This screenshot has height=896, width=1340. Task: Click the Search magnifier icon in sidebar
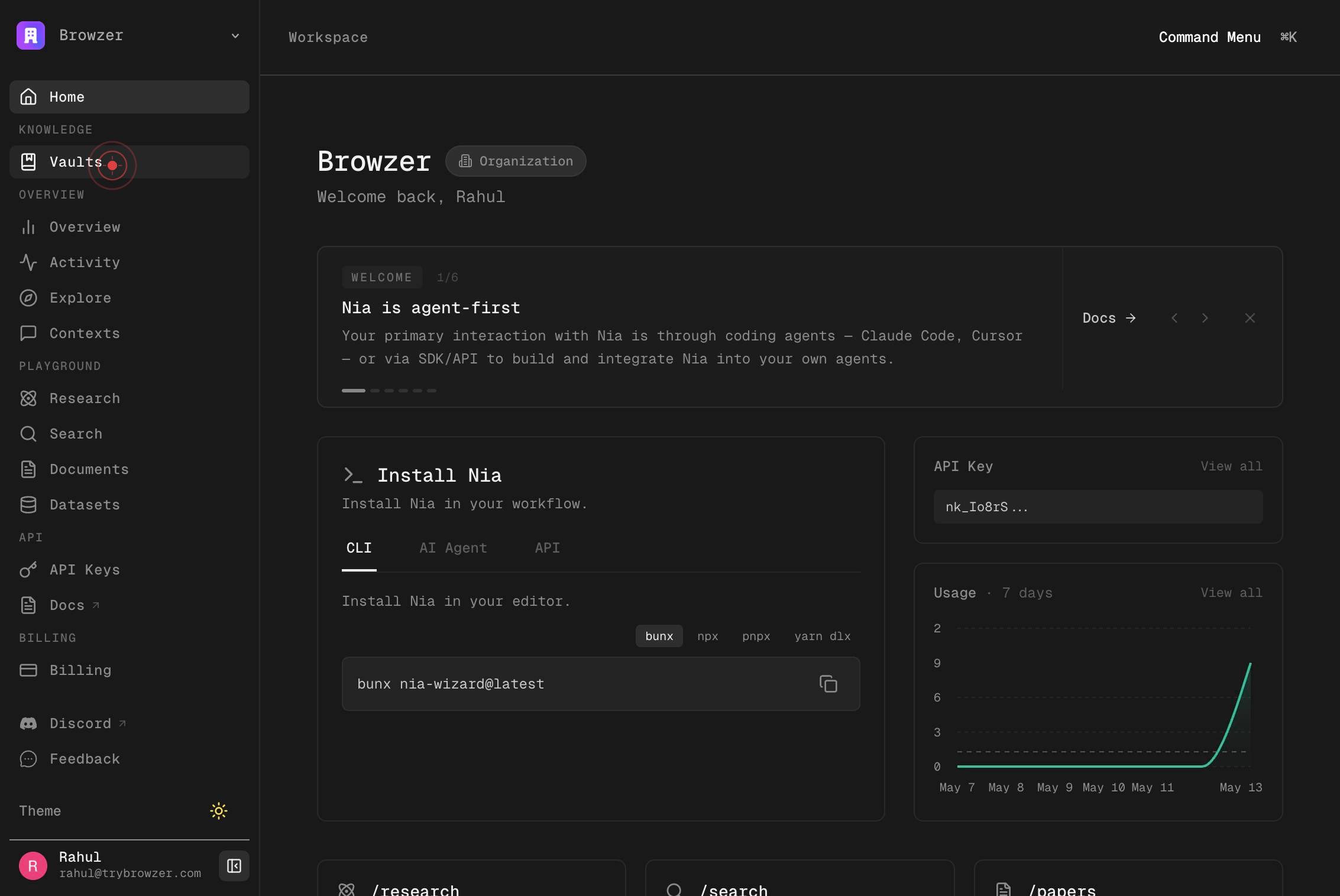28,434
